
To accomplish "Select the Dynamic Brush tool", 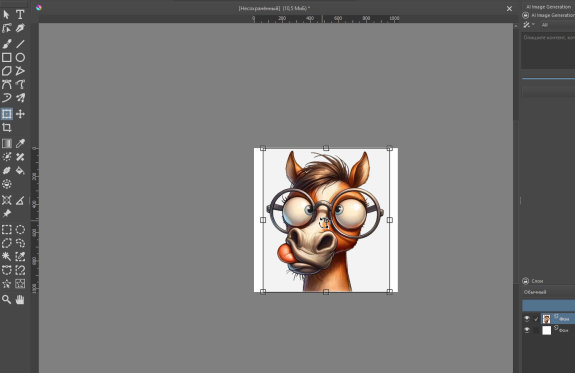I will click(7, 98).
